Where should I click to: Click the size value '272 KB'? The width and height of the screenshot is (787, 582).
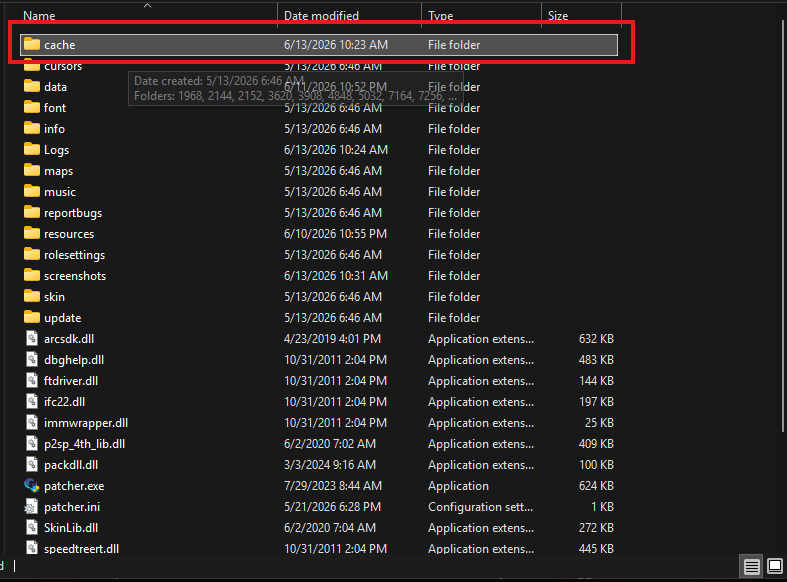click(x=596, y=528)
